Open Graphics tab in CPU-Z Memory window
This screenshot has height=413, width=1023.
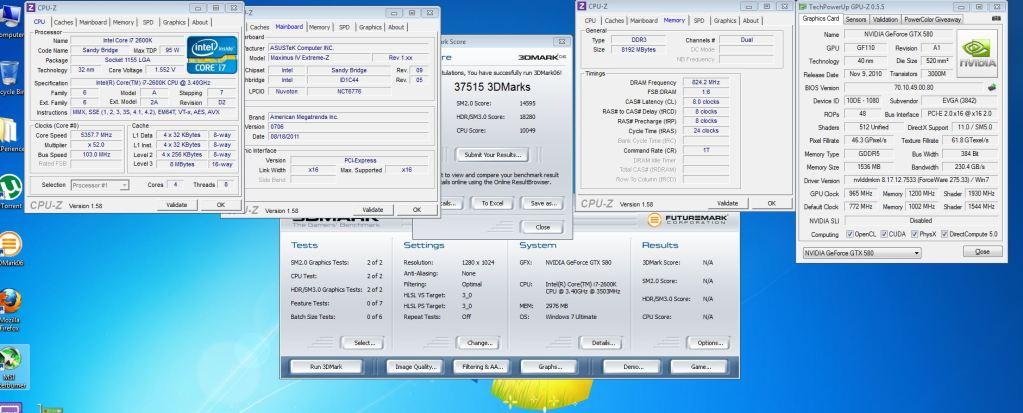[725, 21]
